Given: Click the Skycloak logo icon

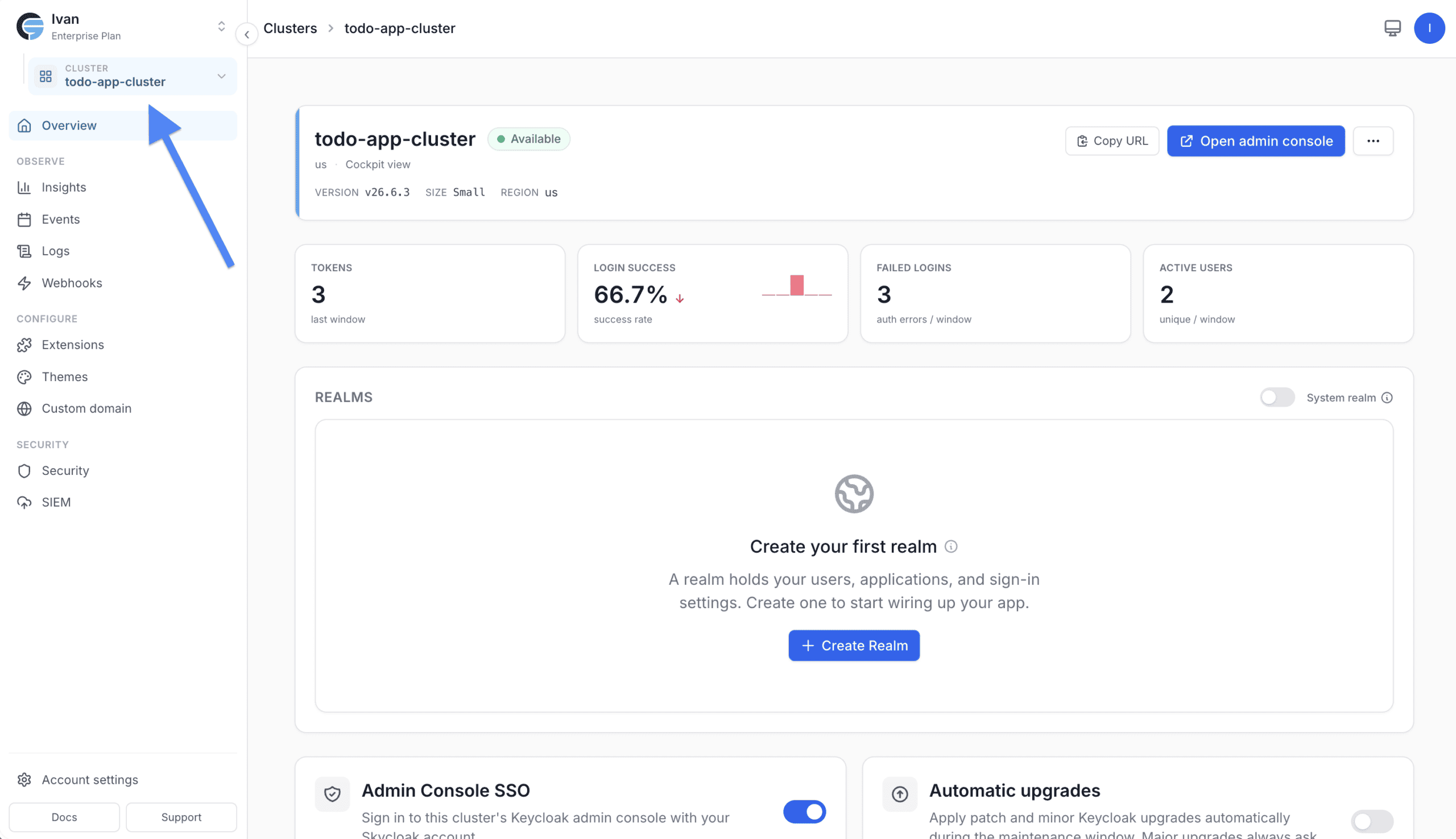Looking at the screenshot, I should 30,27.
